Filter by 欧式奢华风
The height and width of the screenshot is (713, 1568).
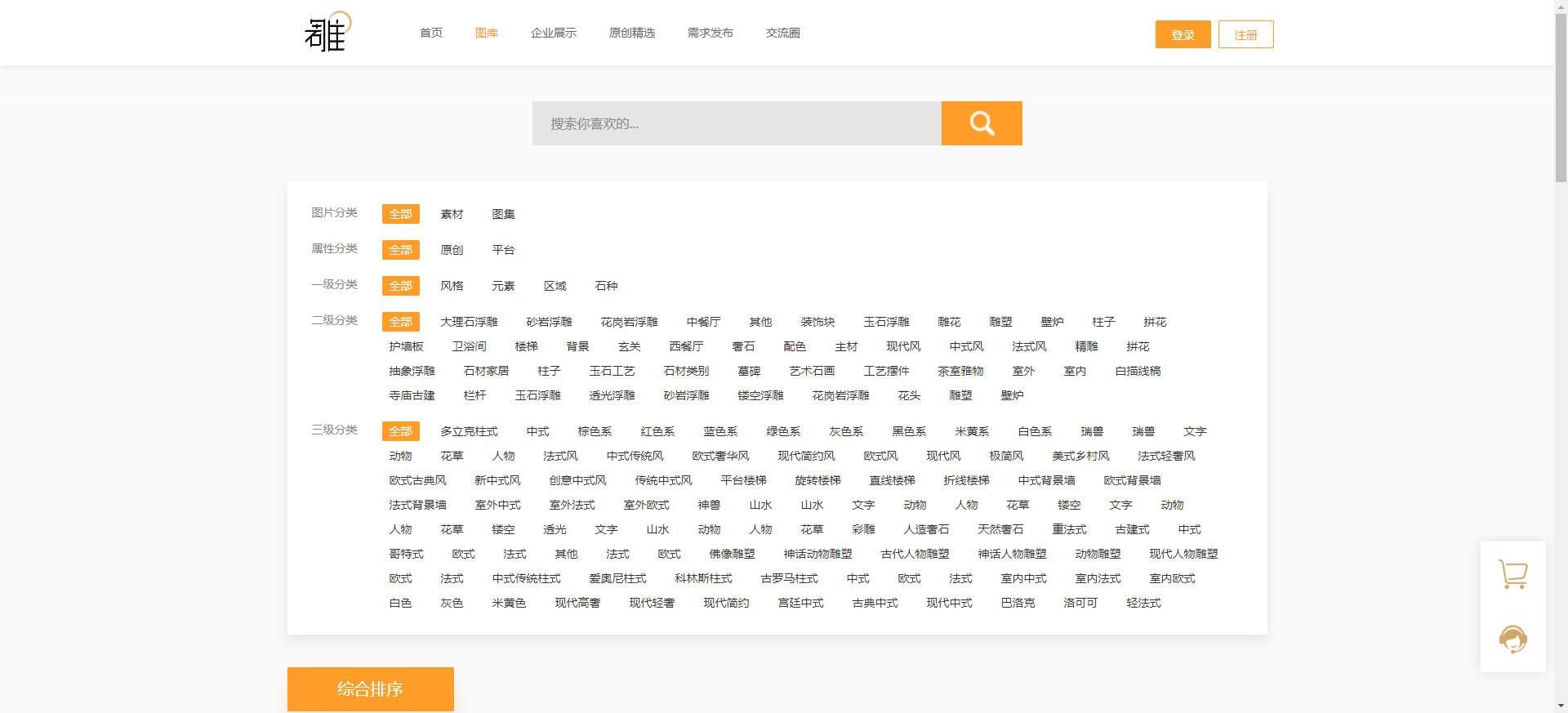click(721, 456)
